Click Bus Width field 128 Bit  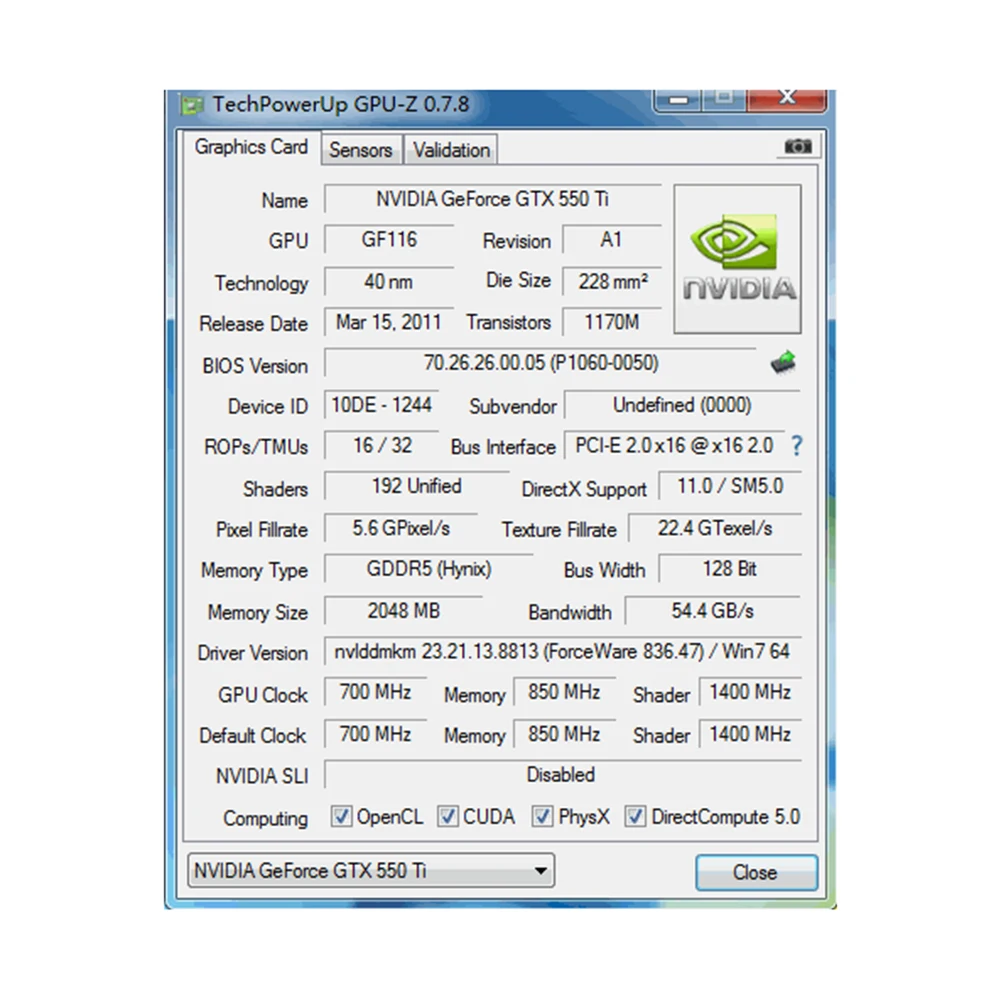[x=730, y=569]
